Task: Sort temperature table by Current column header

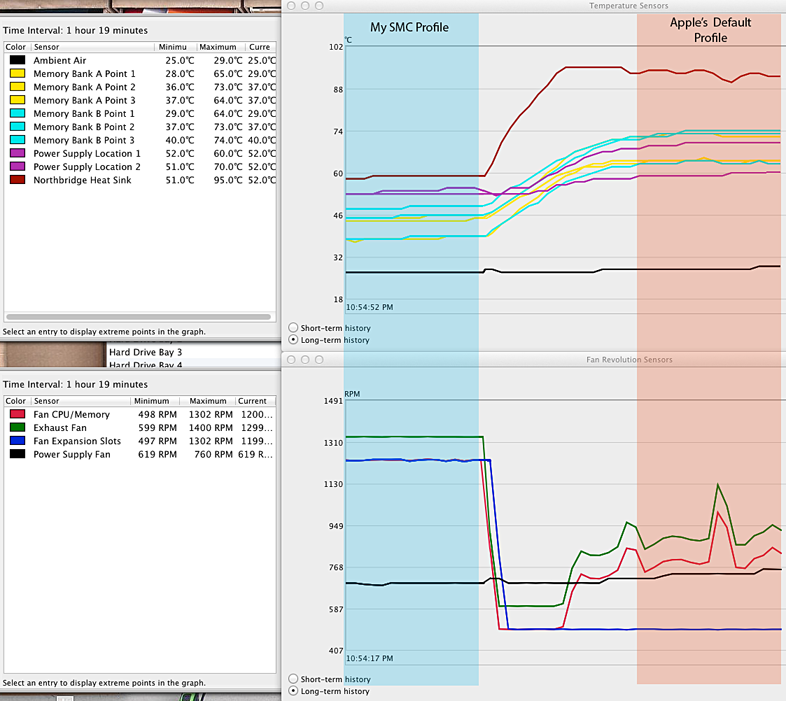Action: (x=261, y=47)
